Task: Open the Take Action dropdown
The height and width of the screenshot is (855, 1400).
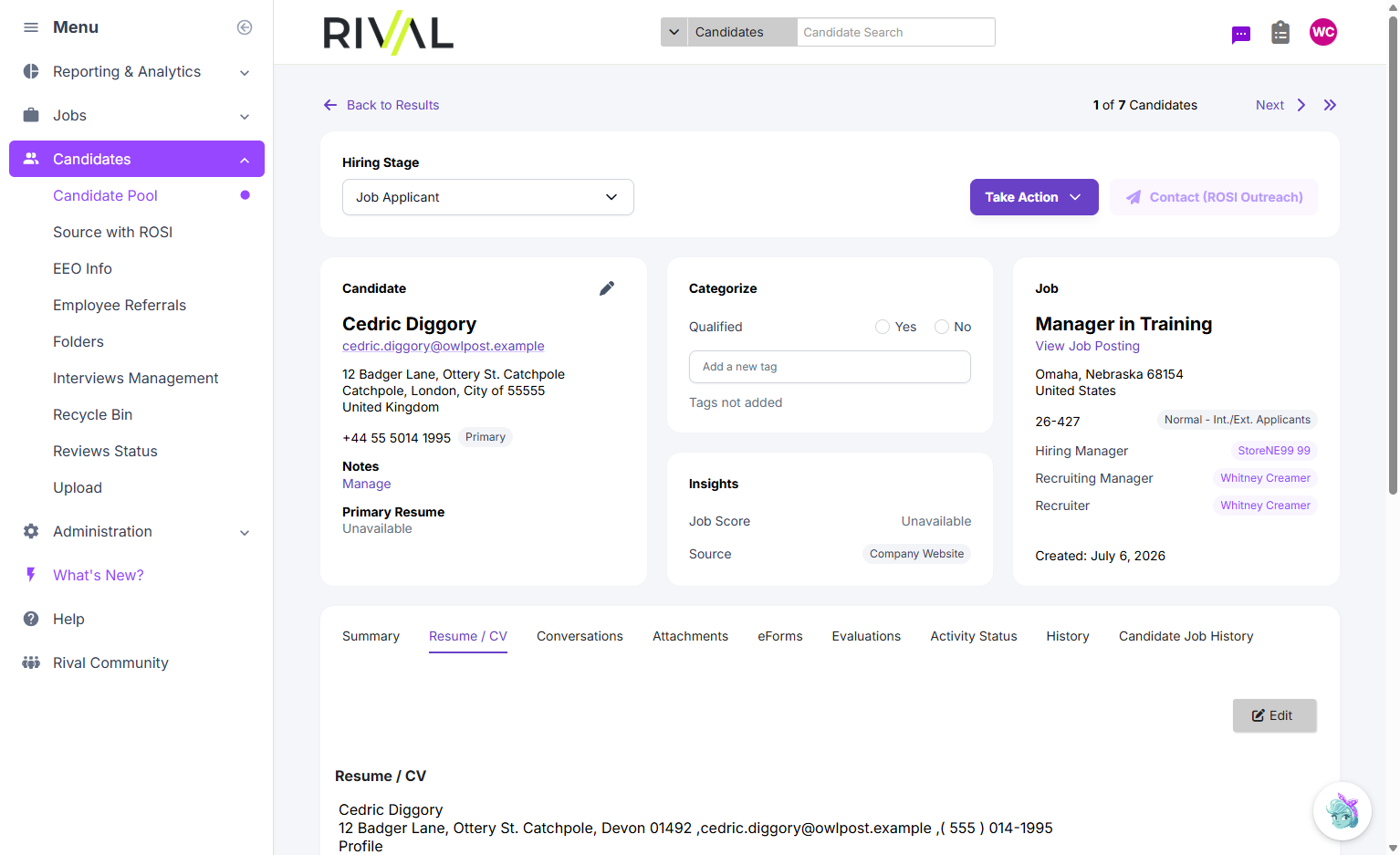Action: (x=1034, y=197)
